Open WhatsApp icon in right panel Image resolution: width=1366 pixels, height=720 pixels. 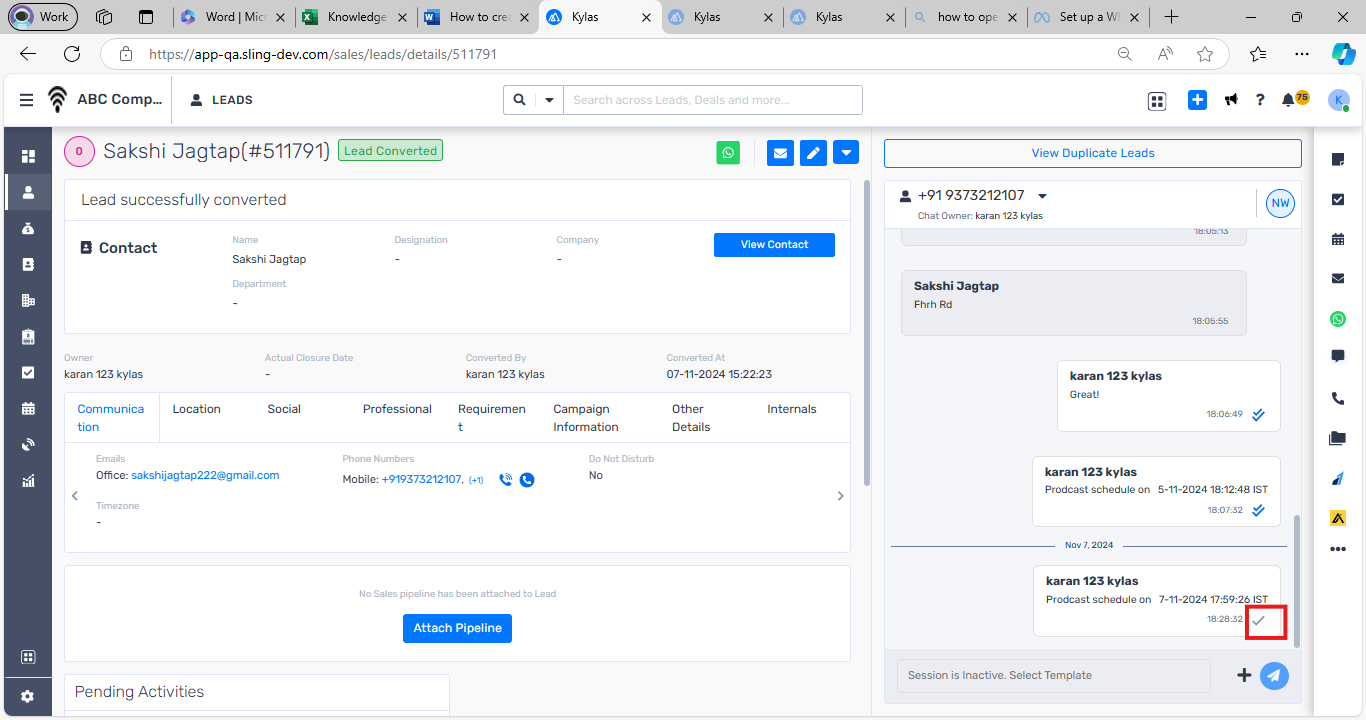click(x=1338, y=319)
